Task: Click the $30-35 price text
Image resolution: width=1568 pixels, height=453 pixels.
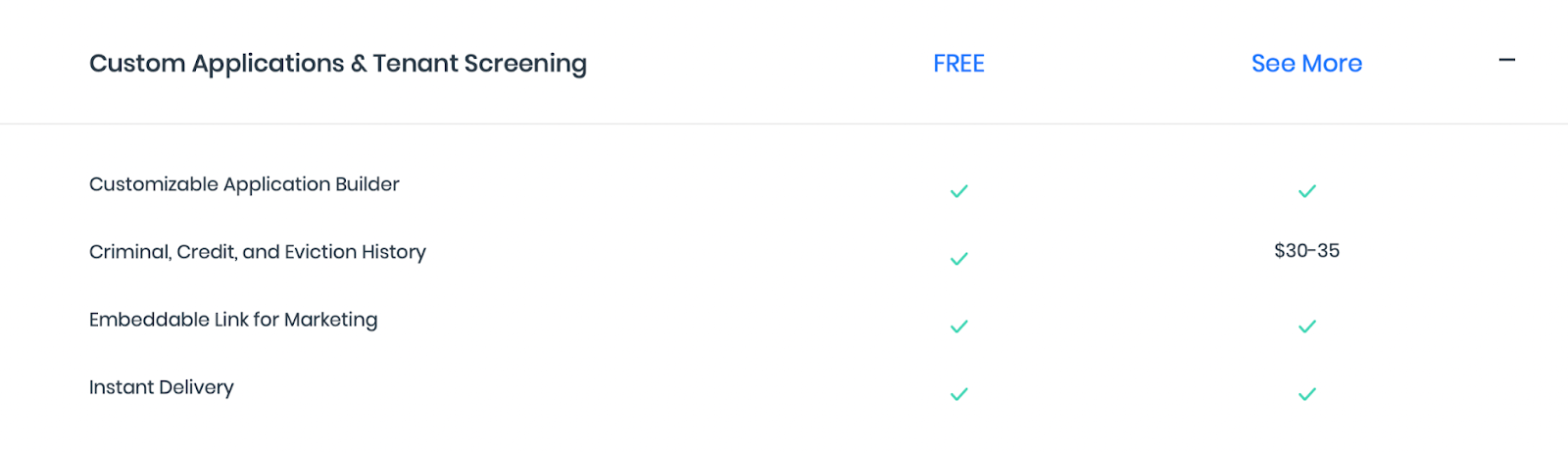Action: point(1306,251)
